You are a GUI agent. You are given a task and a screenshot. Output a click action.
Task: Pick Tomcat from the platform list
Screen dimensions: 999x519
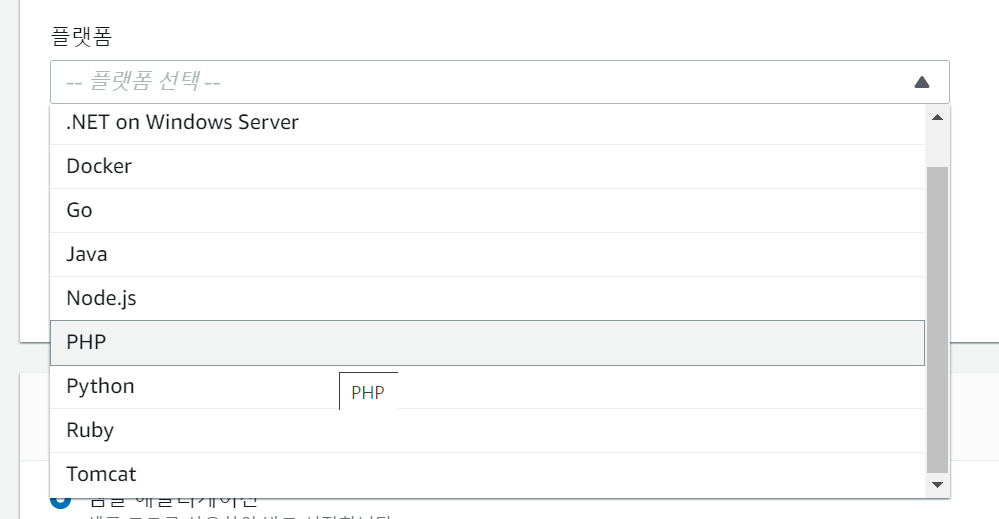point(487,474)
